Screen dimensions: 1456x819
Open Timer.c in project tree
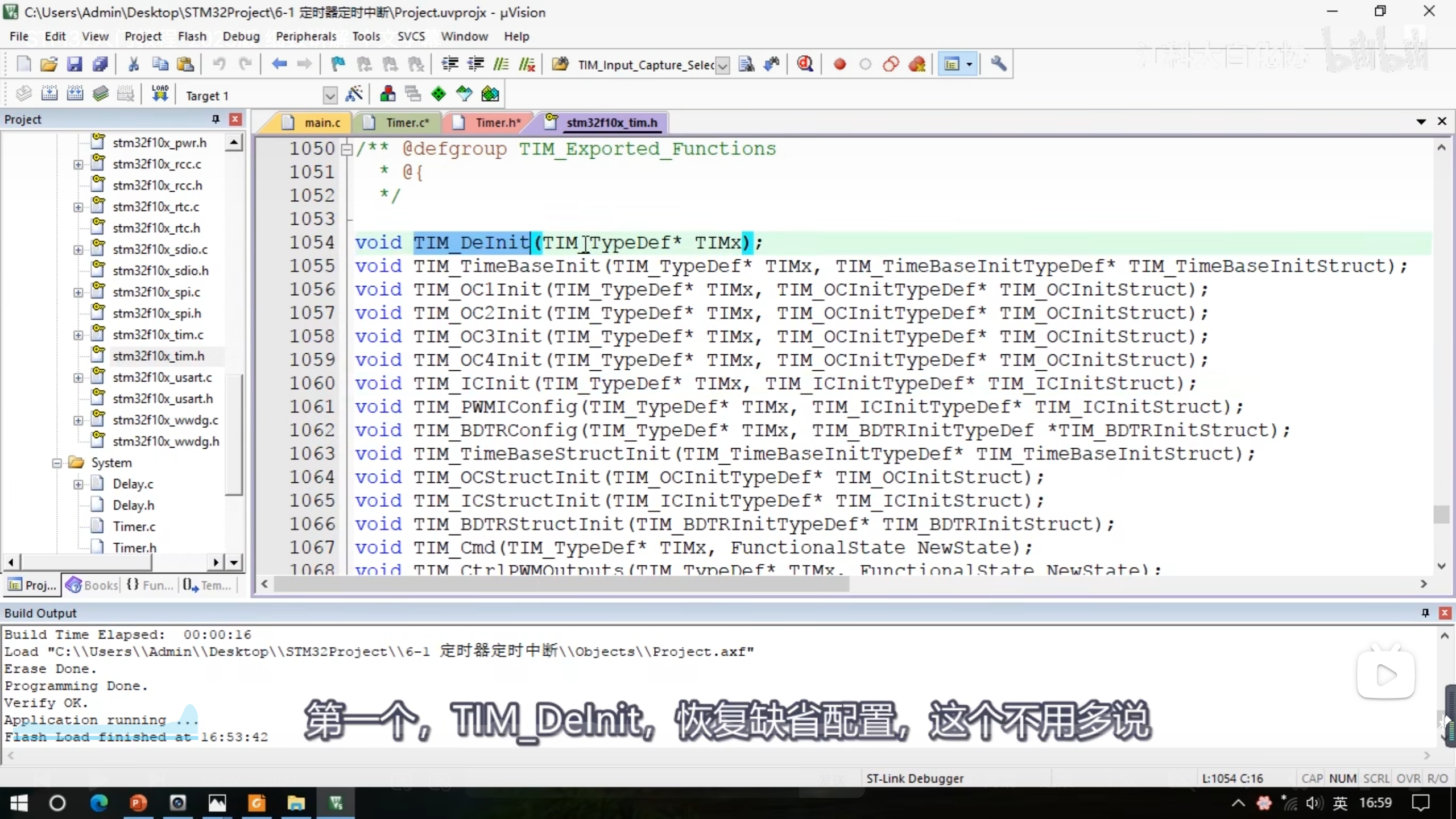134,527
